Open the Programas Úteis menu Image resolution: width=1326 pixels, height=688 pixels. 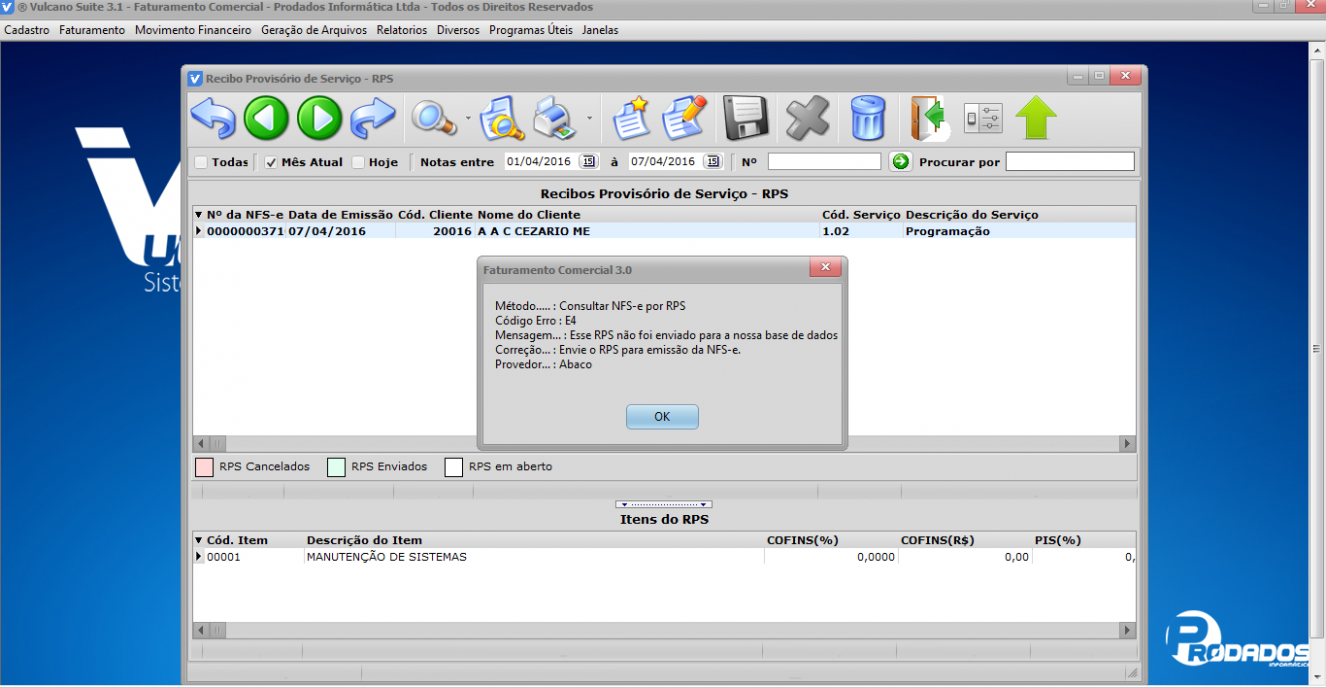click(531, 30)
